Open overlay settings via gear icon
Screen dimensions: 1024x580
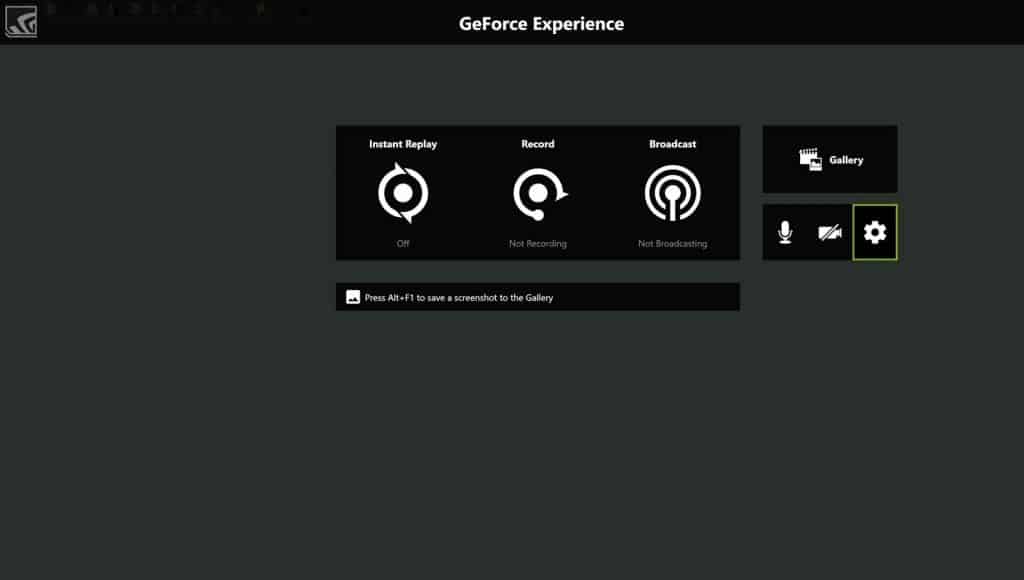tap(875, 231)
